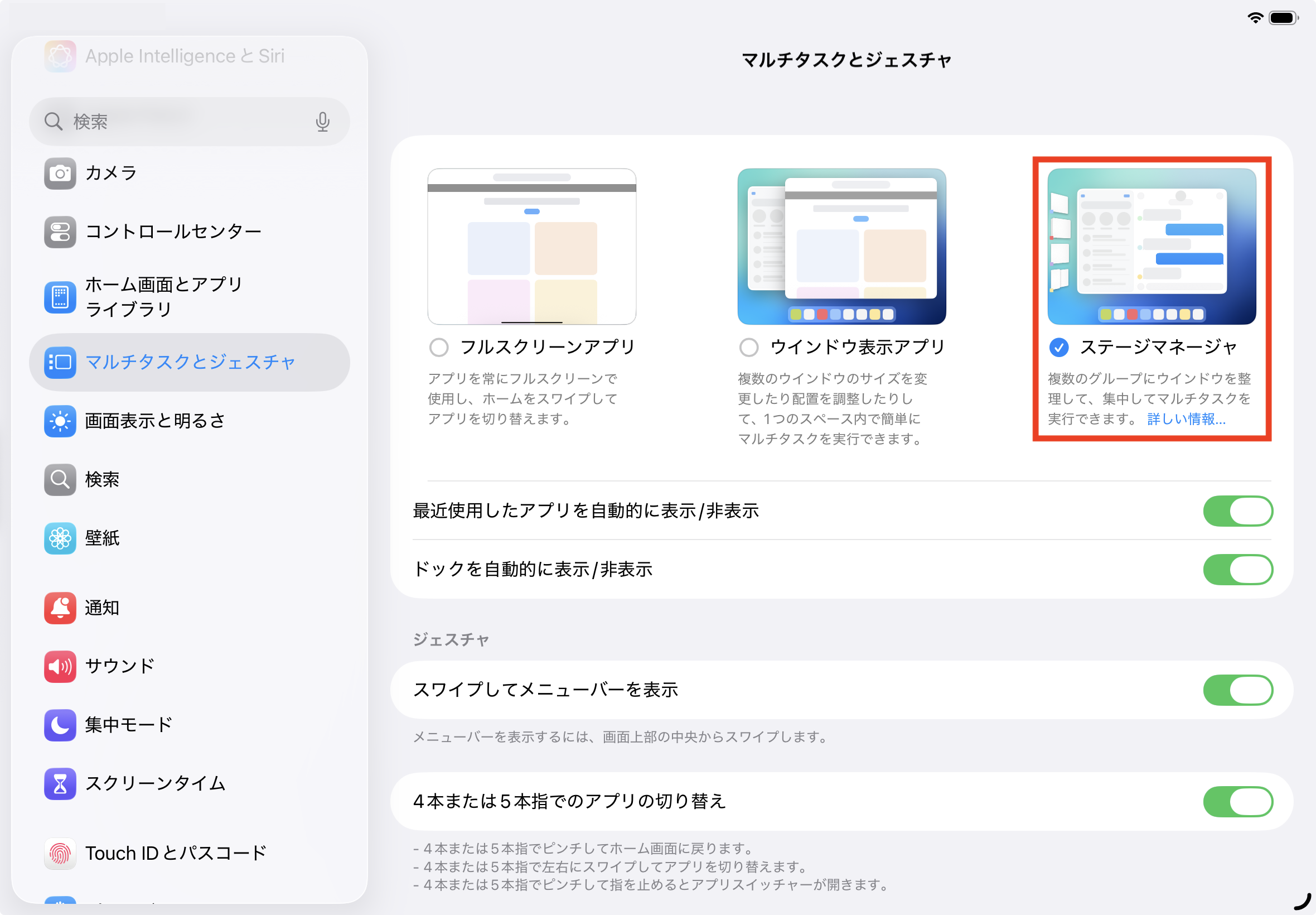Toggle 4本または5本指でのアプリの切り替え switch
The image size is (1316, 915).
[1237, 801]
